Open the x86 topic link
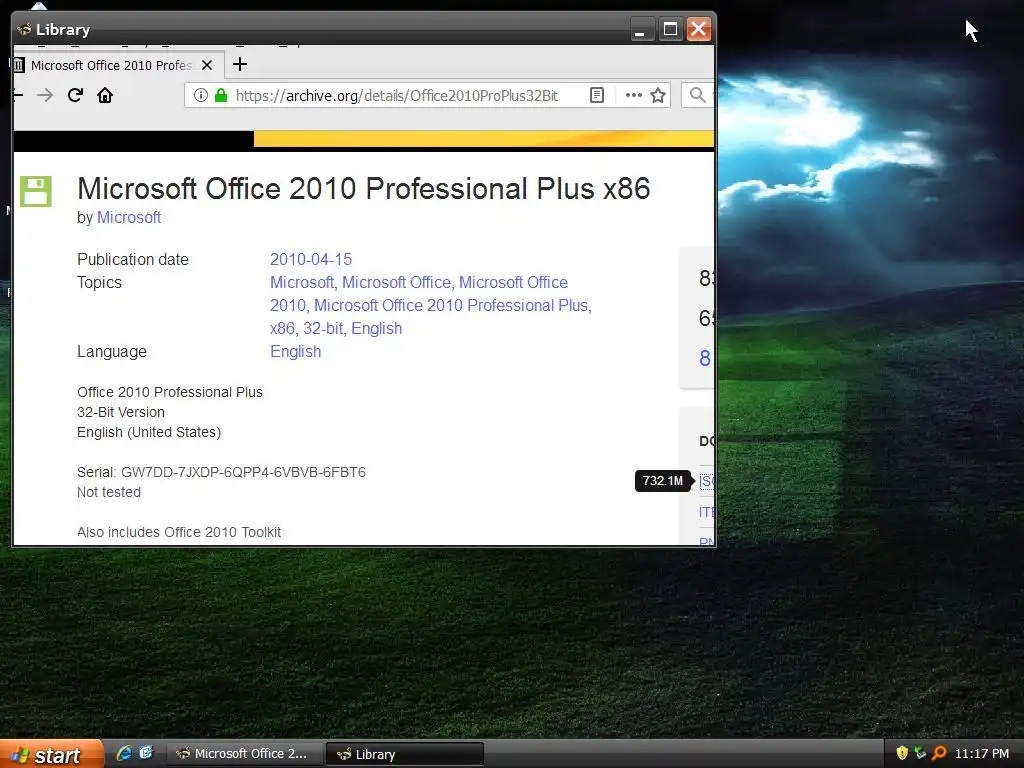Viewport: 1024px width, 768px height. (x=282, y=328)
